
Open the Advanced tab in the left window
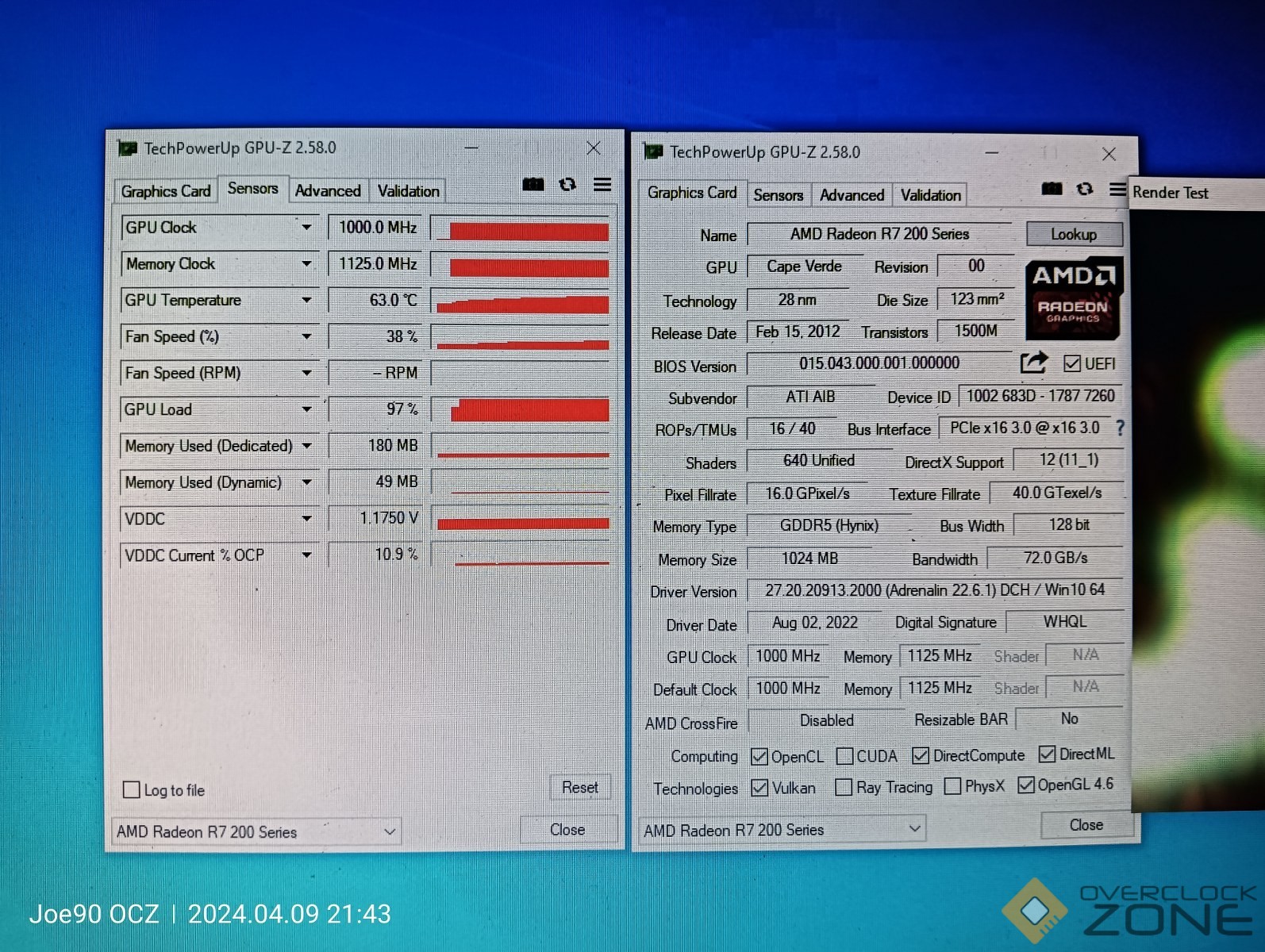pyautogui.click(x=328, y=191)
